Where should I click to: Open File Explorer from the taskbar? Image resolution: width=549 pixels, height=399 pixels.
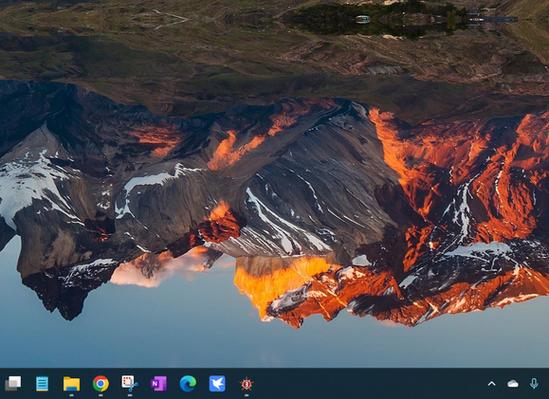pyautogui.click(x=71, y=384)
